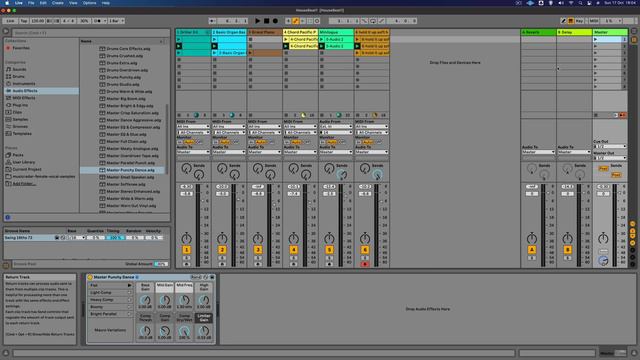Click track 5 Send B knob
Screen dimensions: 640x360
click(342, 175)
